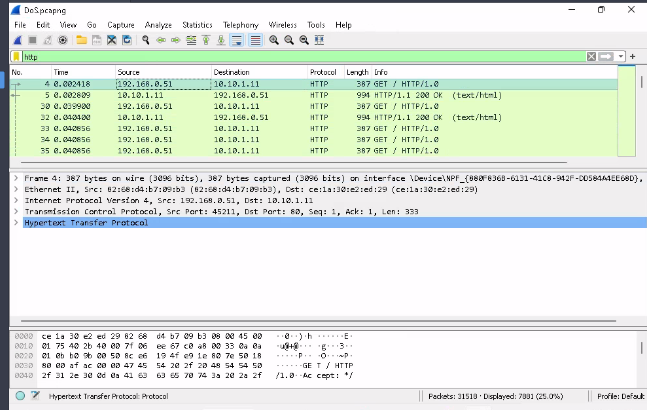The image size is (647, 410).
Task: Expand the Frame 4 details row
Action: [x=15, y=178]
